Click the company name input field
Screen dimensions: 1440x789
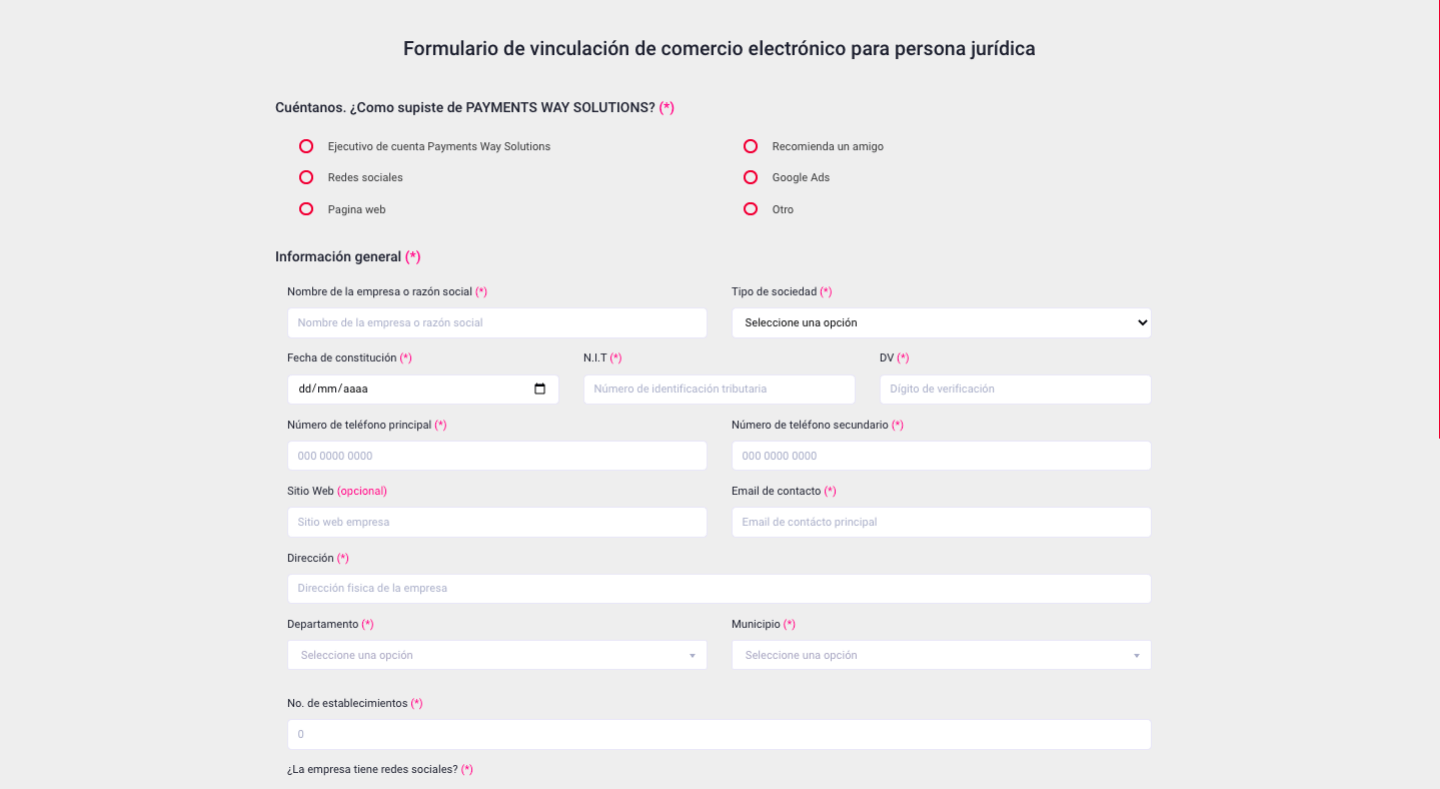coord(496,323)
